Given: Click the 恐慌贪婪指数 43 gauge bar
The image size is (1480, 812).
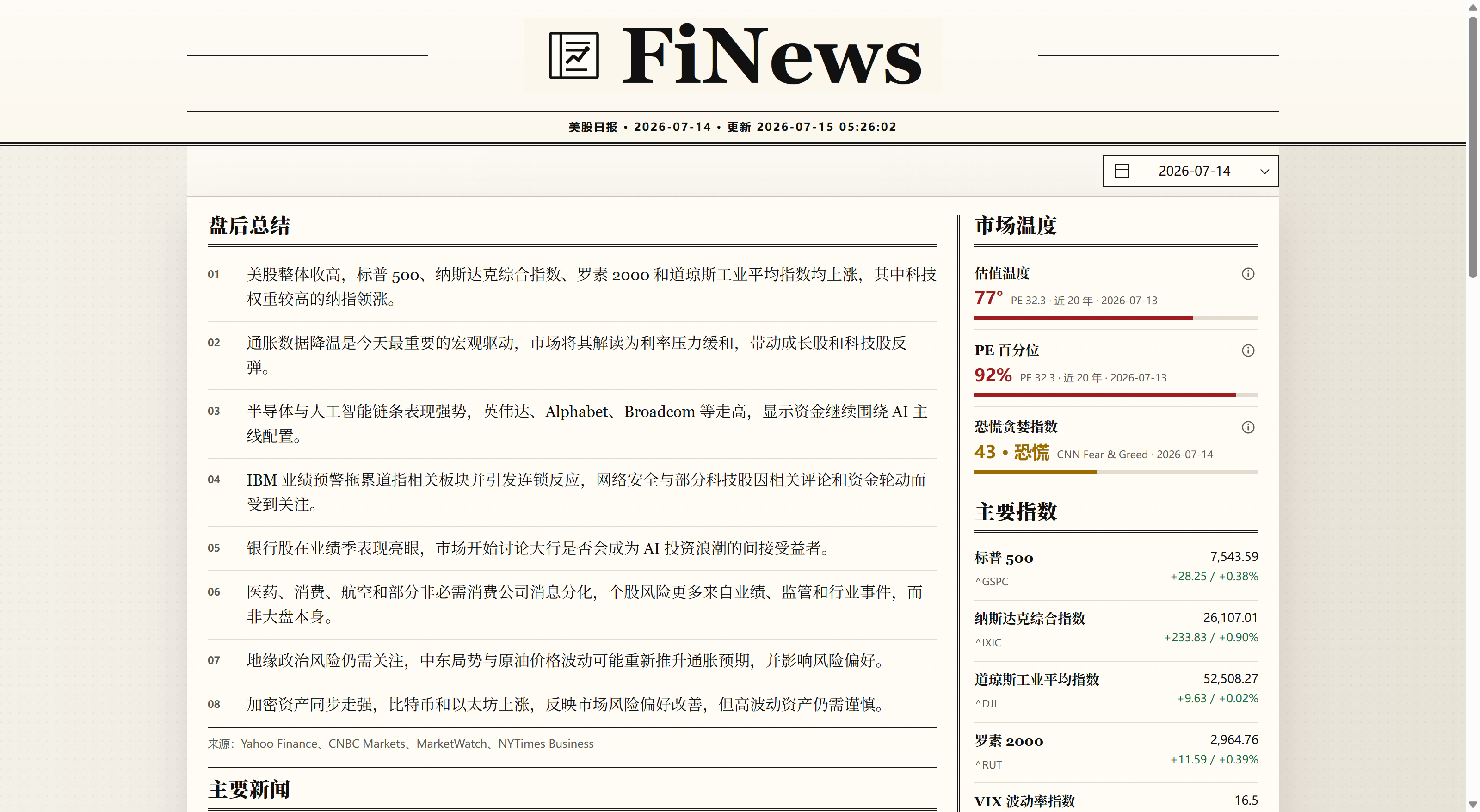Looking at the screenshot, I should (1116, 472).
